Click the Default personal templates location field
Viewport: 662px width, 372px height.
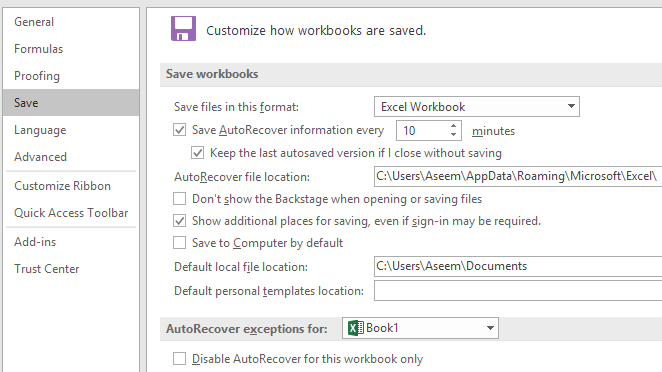click(x=518, y=291)
